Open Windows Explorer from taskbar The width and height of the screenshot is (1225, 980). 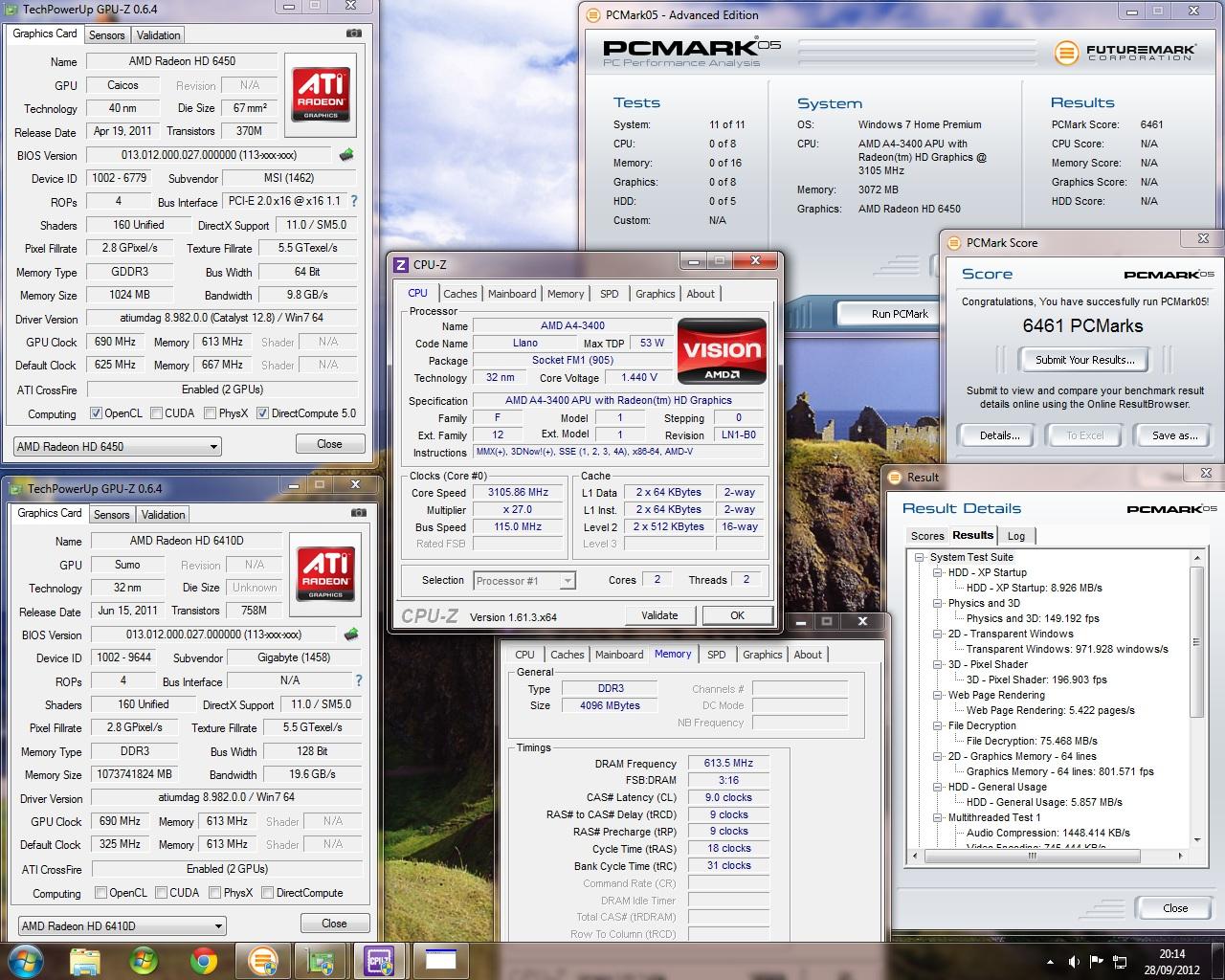tap(85, 960)
